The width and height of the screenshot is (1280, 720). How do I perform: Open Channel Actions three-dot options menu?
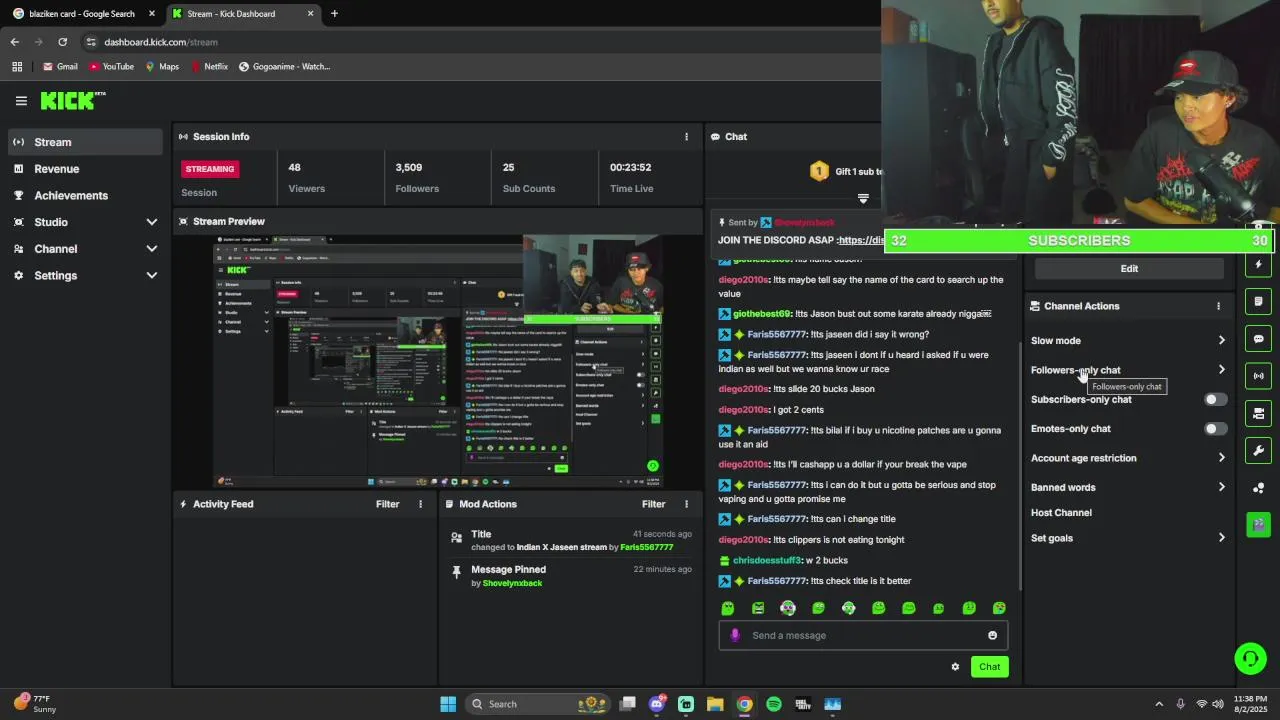pos(1218,306)
